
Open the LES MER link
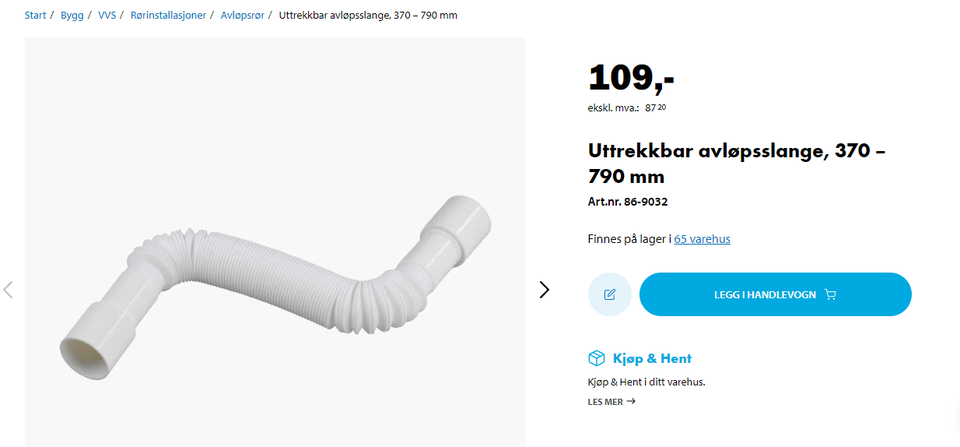(x=611, y=402)
